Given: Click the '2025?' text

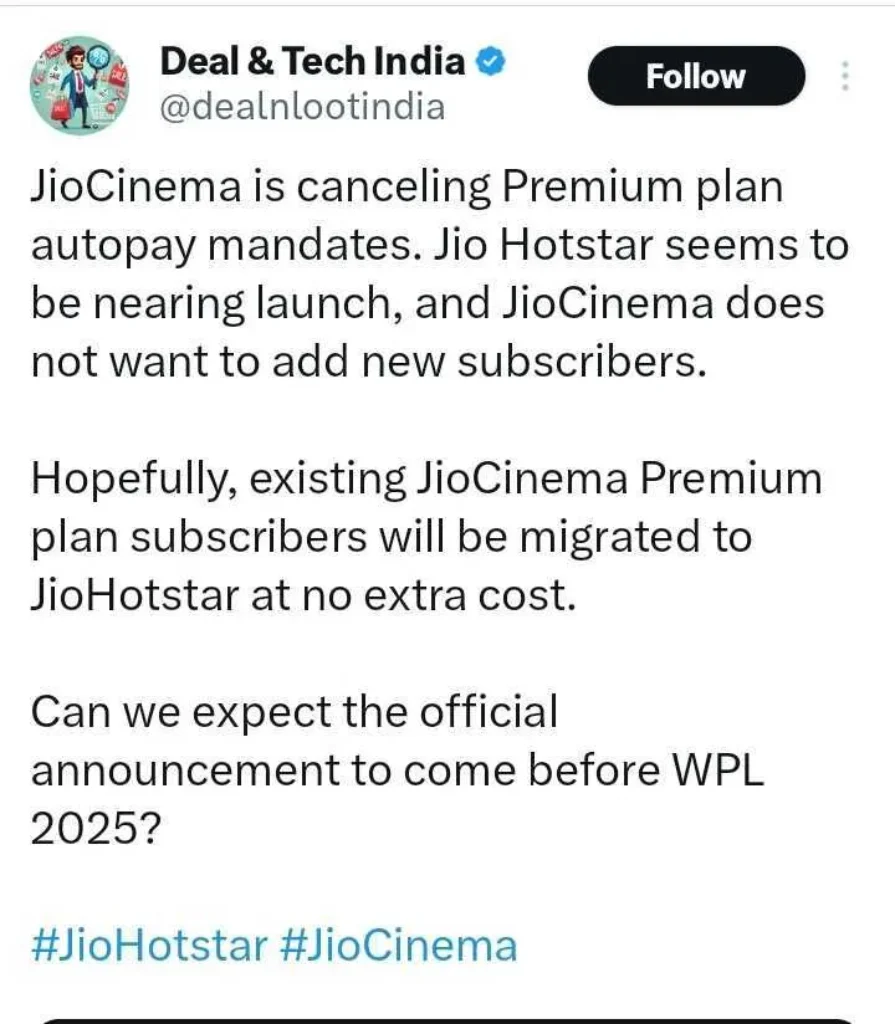Looking at the screenshot, I should click(x=95, y=830).
